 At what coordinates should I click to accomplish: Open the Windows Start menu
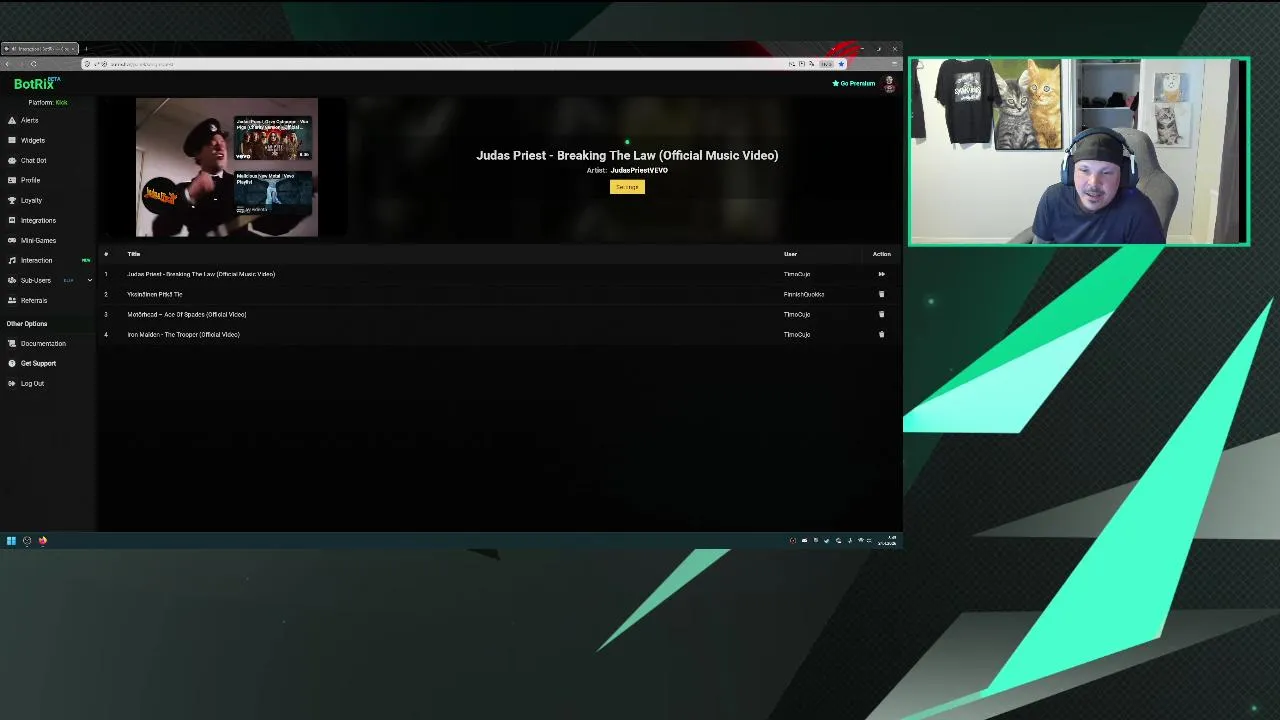(11, 541)
